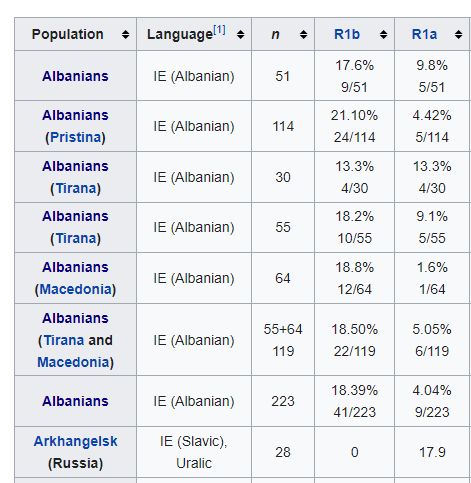Open Macedonia link in combined 119 row
Image resolution: width=471 pixels, height=483 pixels.
click(x=73, y=362)
